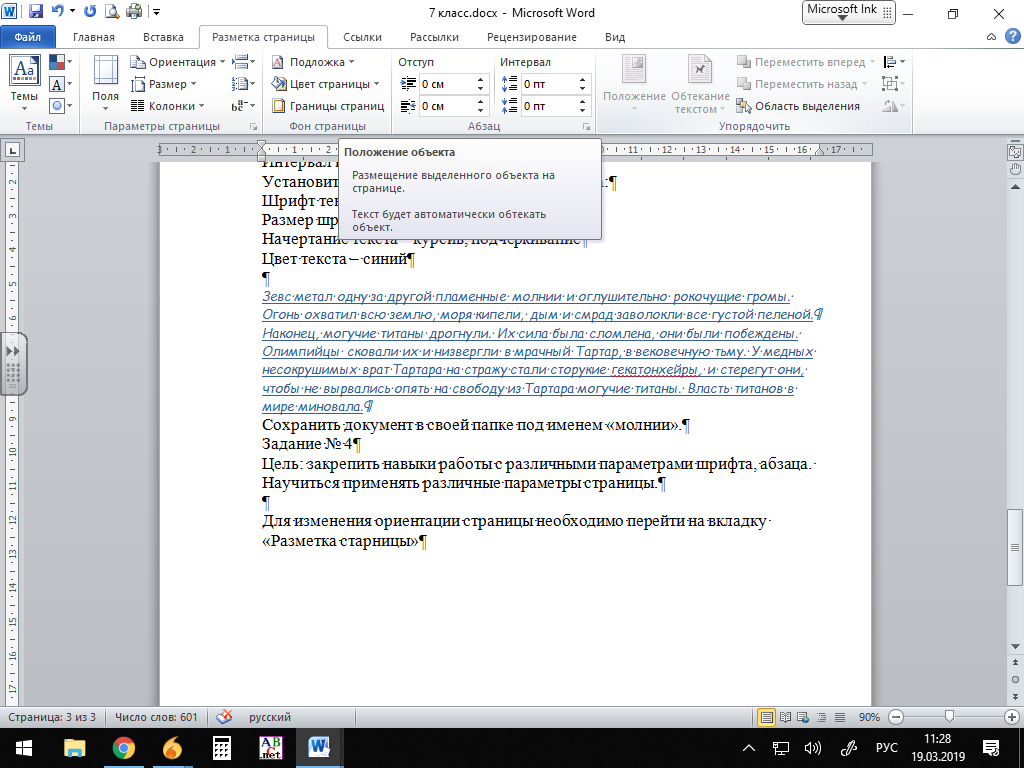Viewport: 1024px width, 768px height.
Task: Click the Undo arrow icon
Action: pos(58,13)
